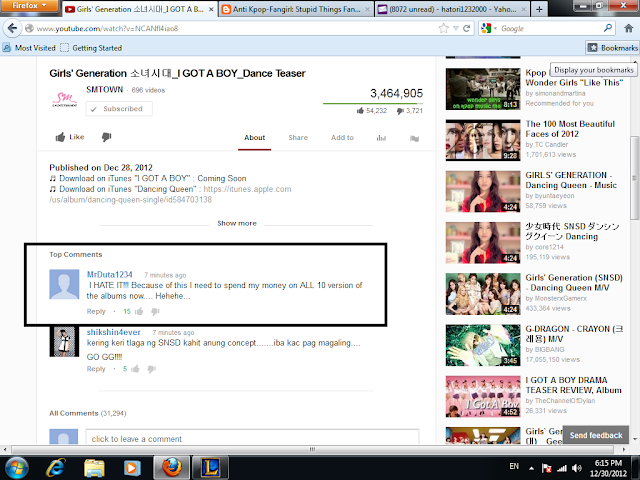
Task: Open Getting Started bookmark
Action: click(91, 48)
